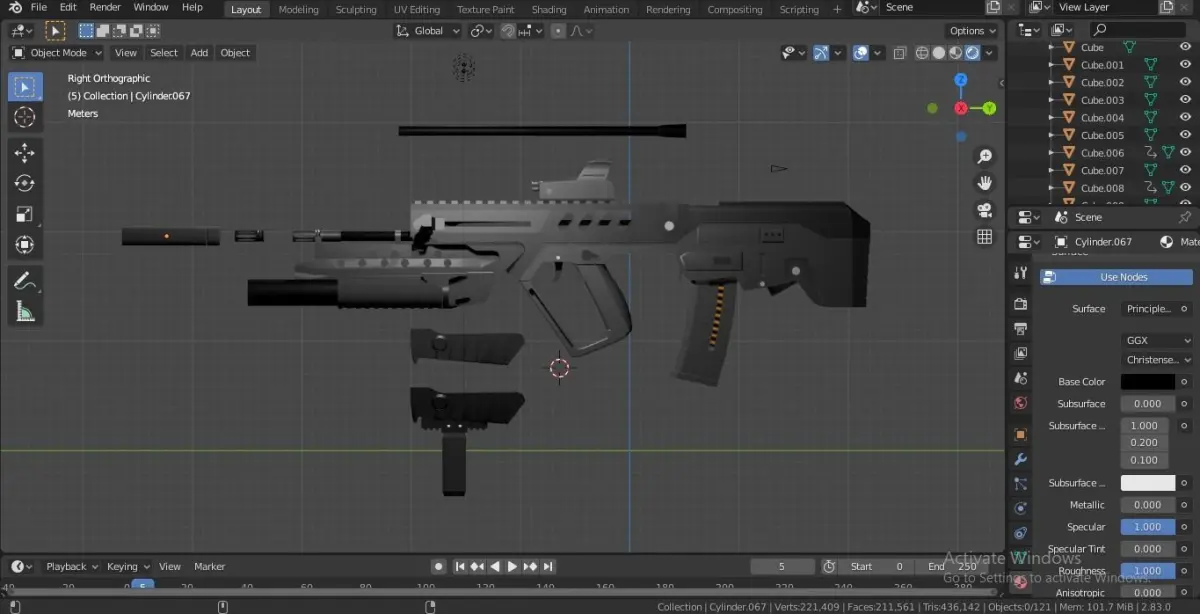Viewport: 1200px width, 614px height.
Task: Hide Cube.001 with its eye icon
Action: (x=1185, y=65)
